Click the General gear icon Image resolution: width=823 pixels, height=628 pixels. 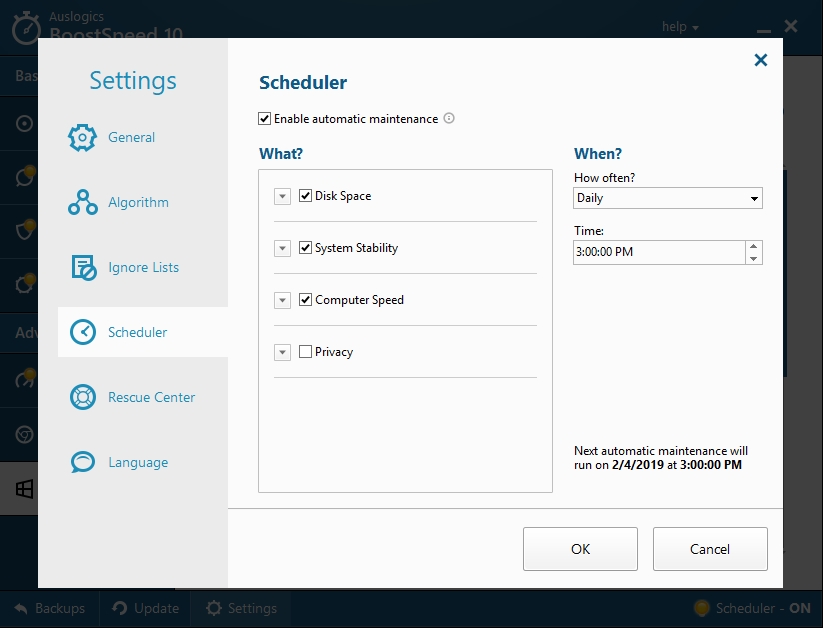(82, 138)
